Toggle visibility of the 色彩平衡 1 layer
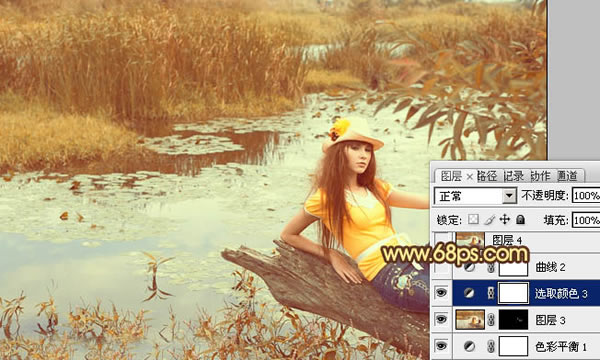Screen dimensions: 600x360 pos(441,346)
